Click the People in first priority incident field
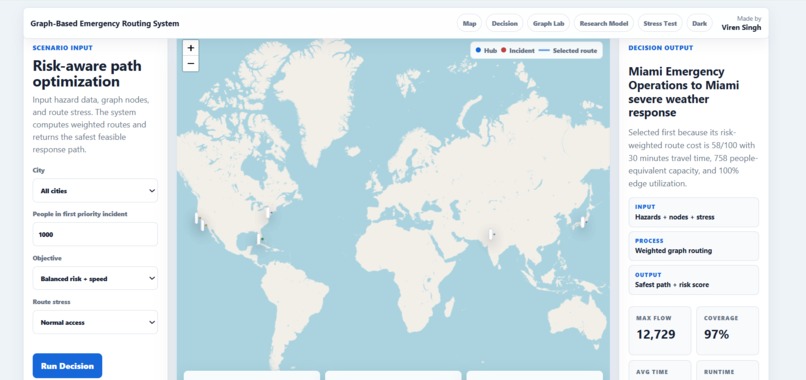 click(x=95, y=234)
